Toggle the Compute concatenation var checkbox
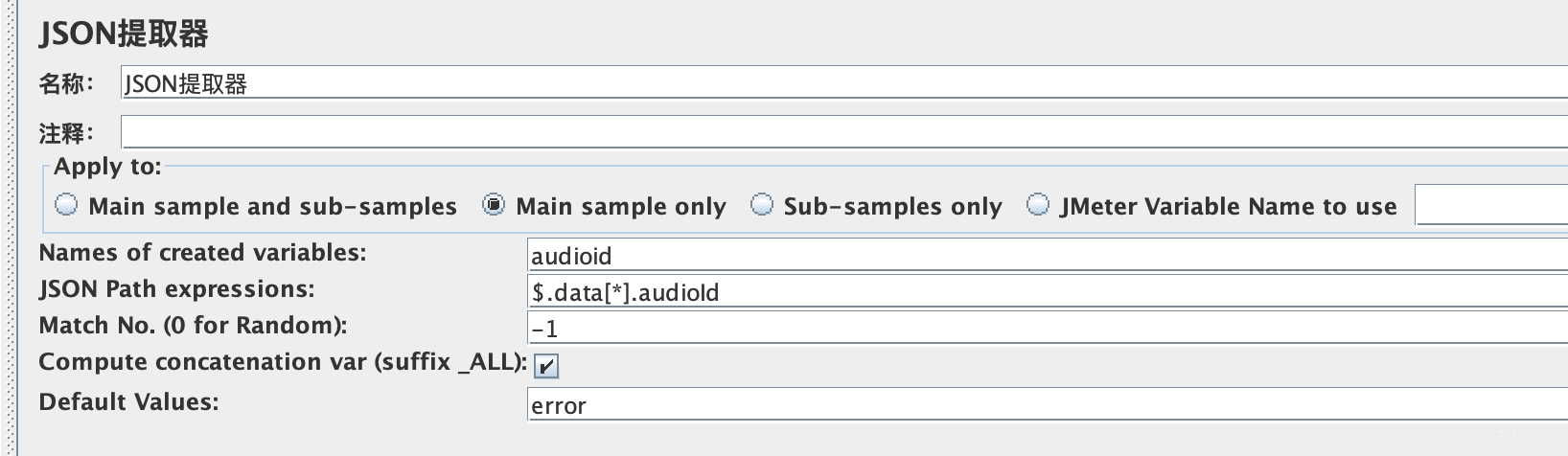1568x456 pixels. [546, 365]
